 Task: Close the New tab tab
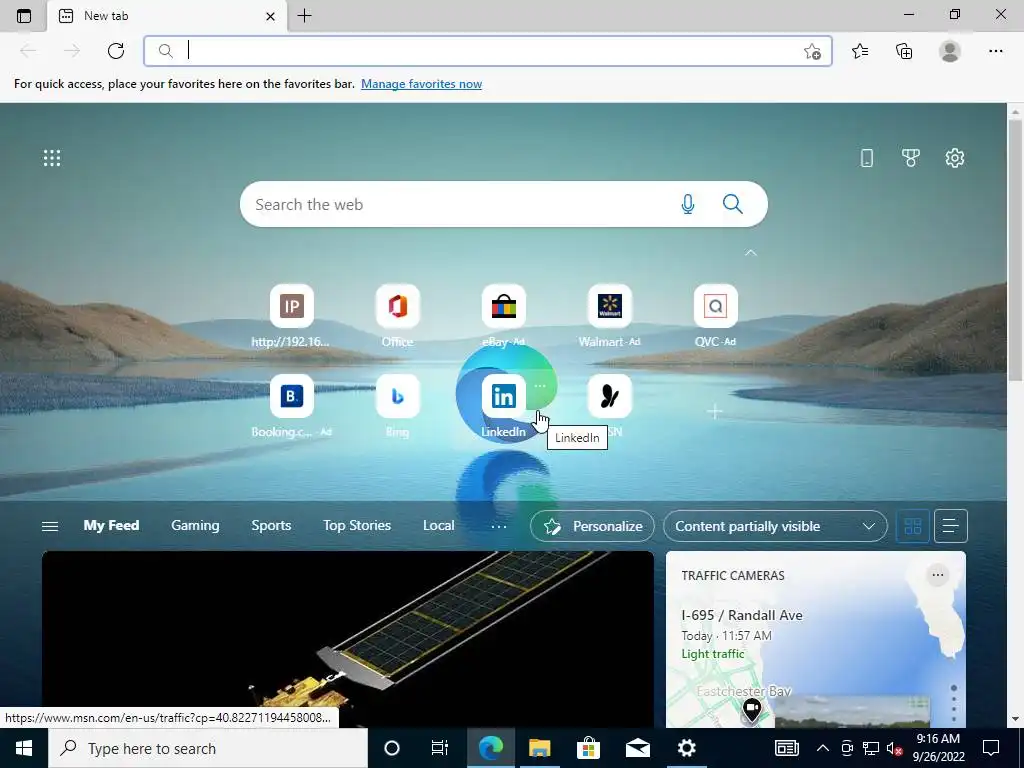[x=270, y=16]
